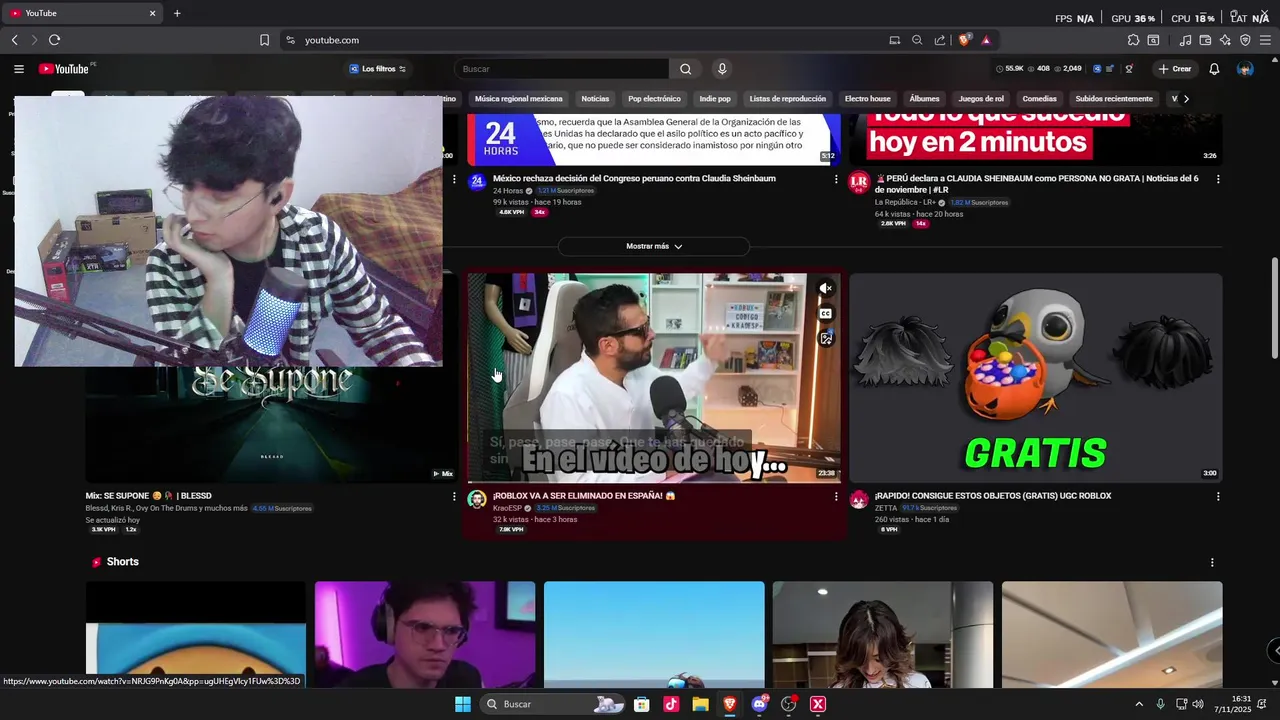
Task: Open browser extensions puzzle icon
Action: point(1133,40)
